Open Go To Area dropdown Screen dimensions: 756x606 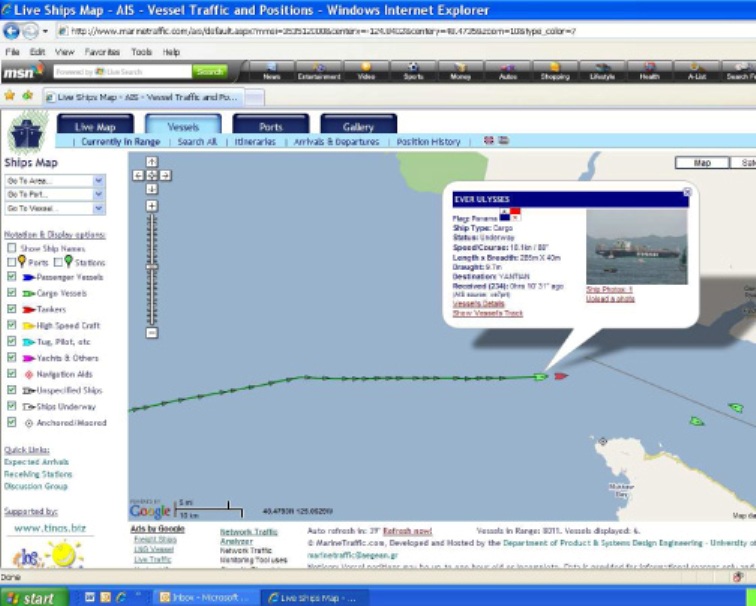55,181
